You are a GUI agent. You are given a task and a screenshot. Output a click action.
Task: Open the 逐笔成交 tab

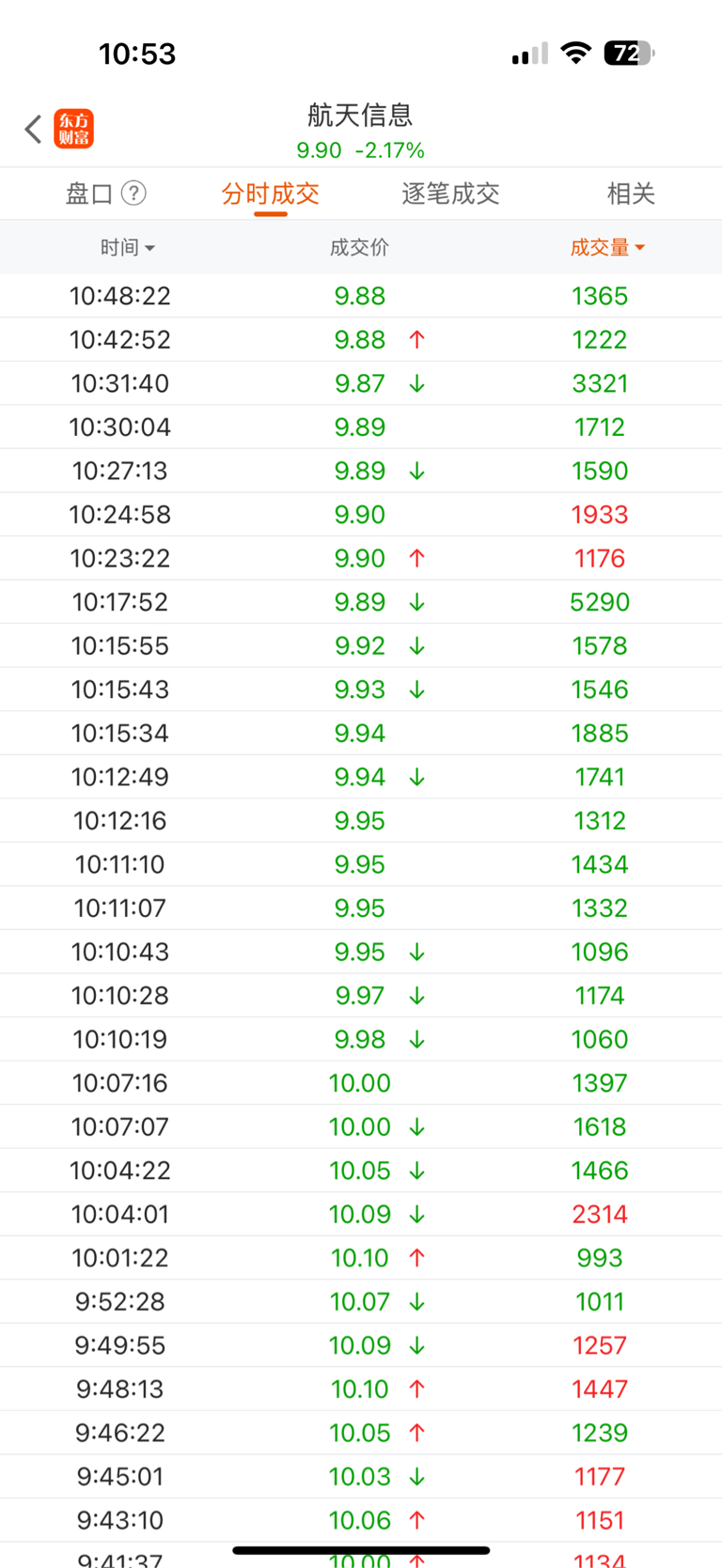[450, 194]
